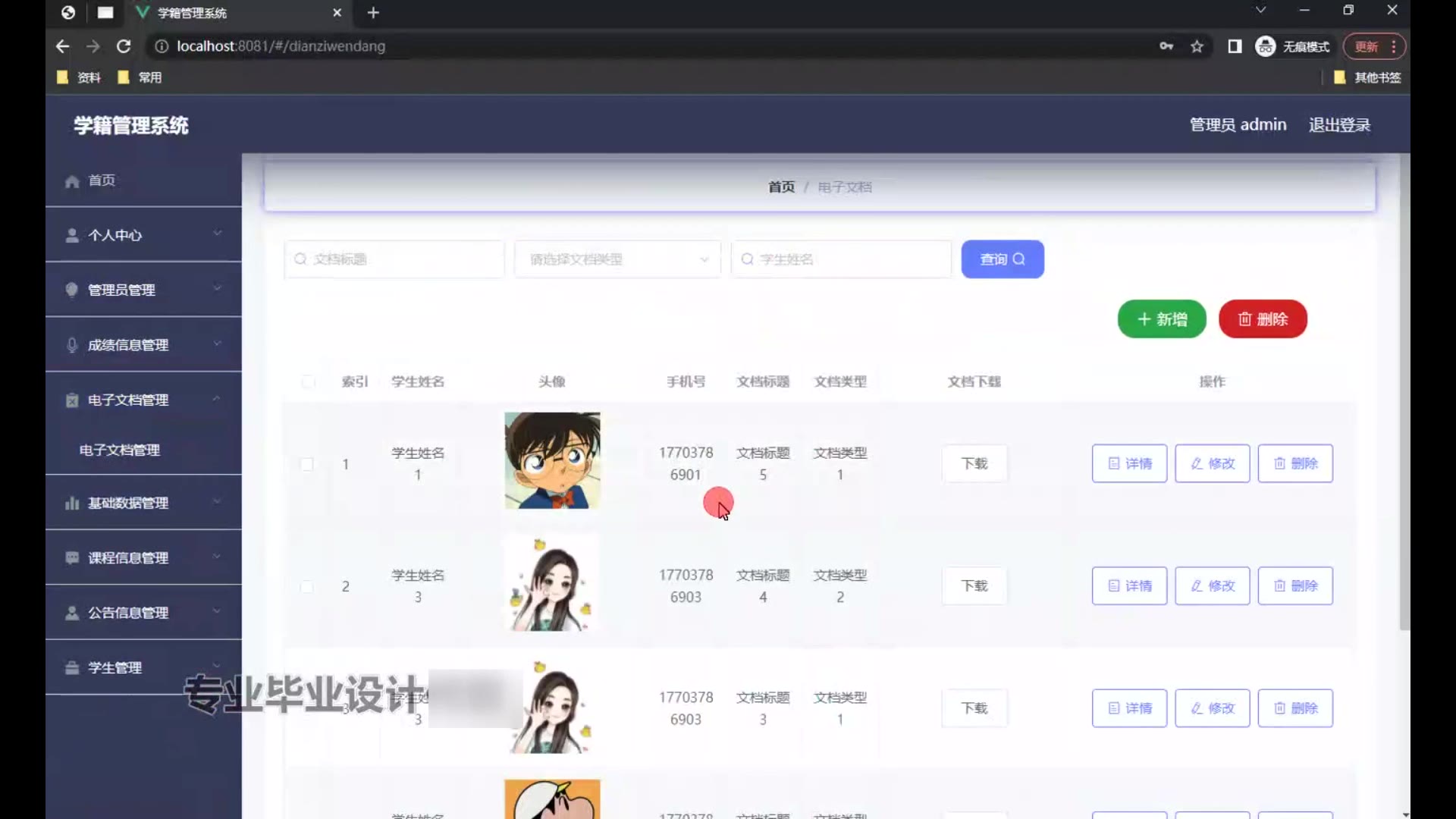Open the 常用 bookmark folder
The height and width of the screenshot is (819, 1456).
tap(140, 77)
